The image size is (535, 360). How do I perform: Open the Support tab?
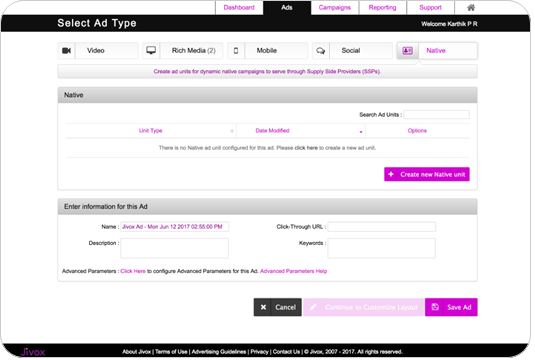tap(430, 8)
